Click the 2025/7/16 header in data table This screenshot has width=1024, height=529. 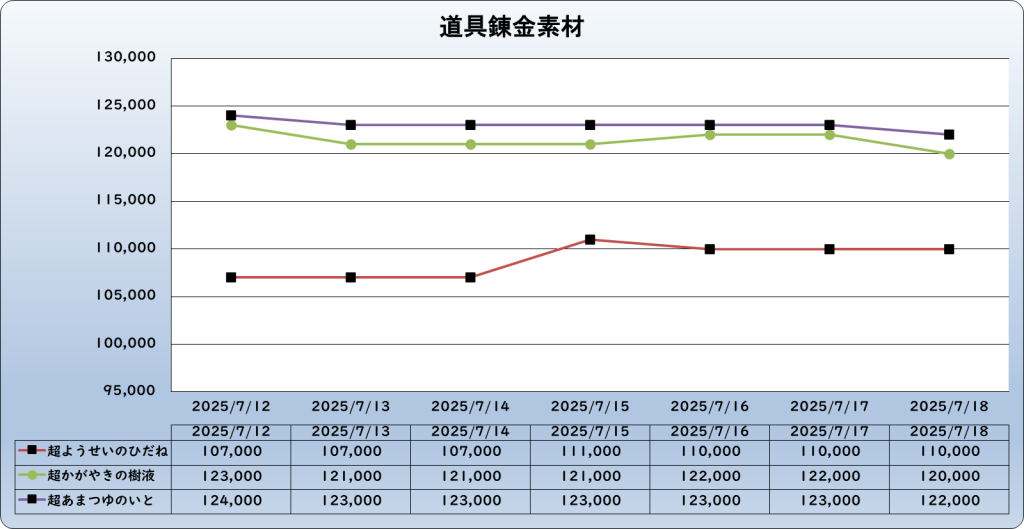tap(710, 432)
